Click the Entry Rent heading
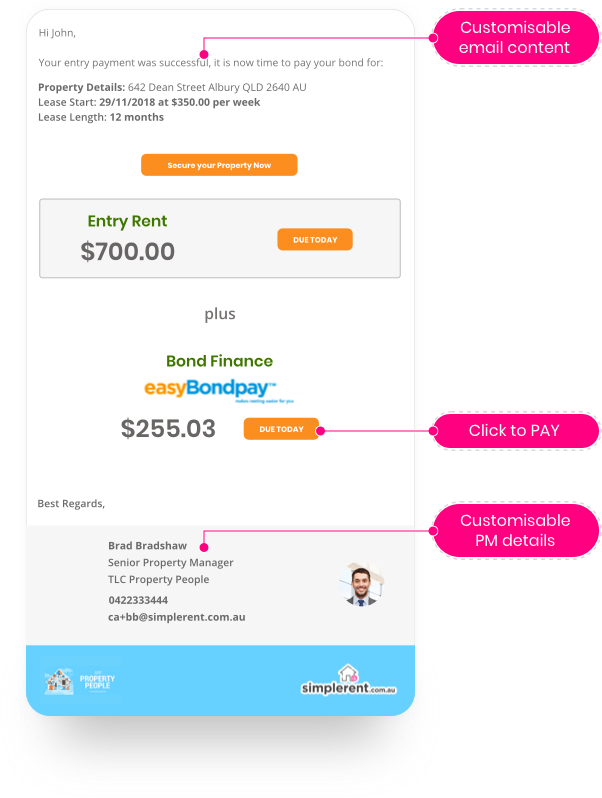Viewport: 602px width, 798px height. (x=127, y=221)
